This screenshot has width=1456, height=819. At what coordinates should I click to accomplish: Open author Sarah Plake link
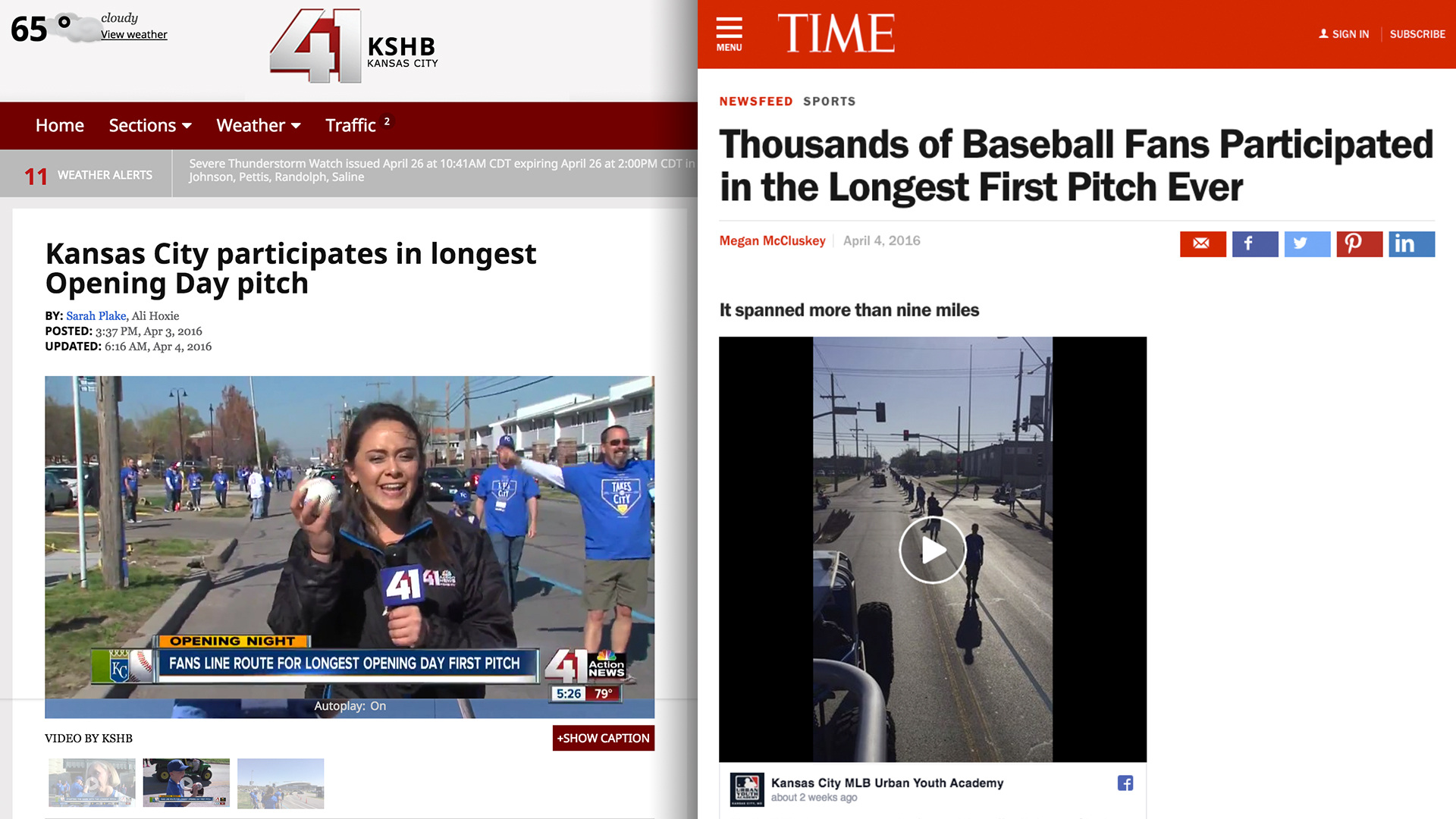96,316
